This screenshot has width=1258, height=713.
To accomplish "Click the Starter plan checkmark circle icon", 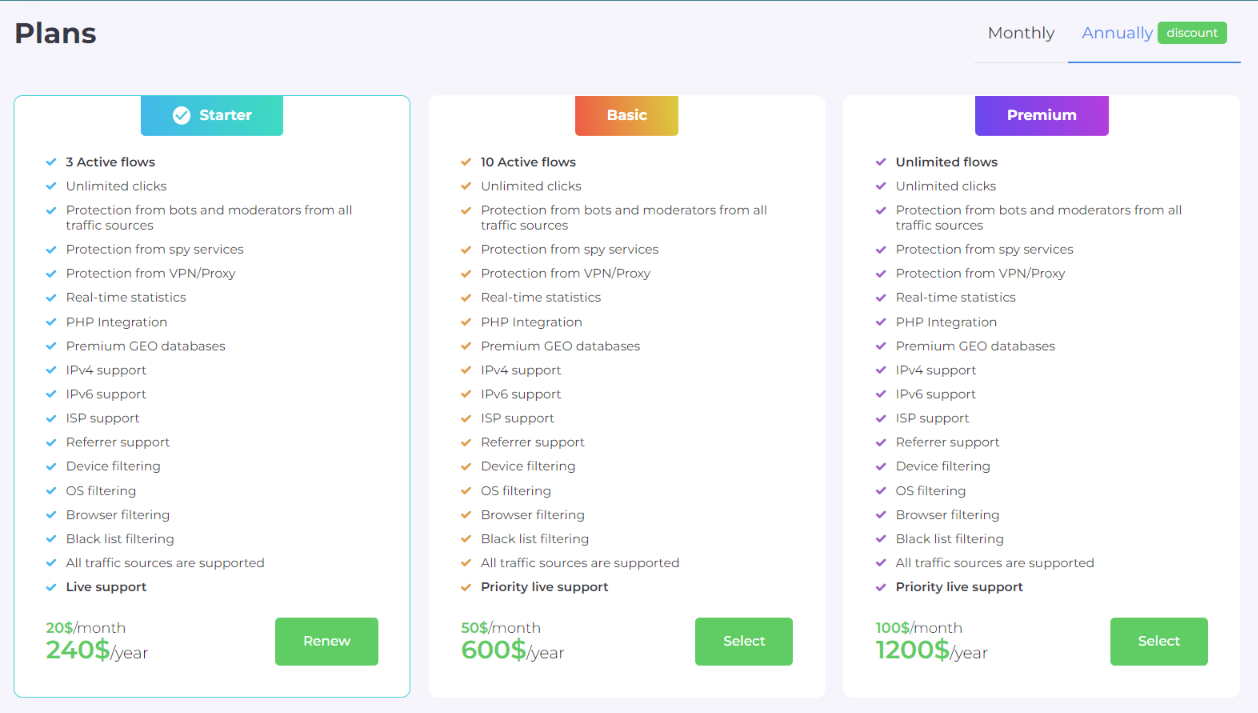I will click(x=181, y=115).
